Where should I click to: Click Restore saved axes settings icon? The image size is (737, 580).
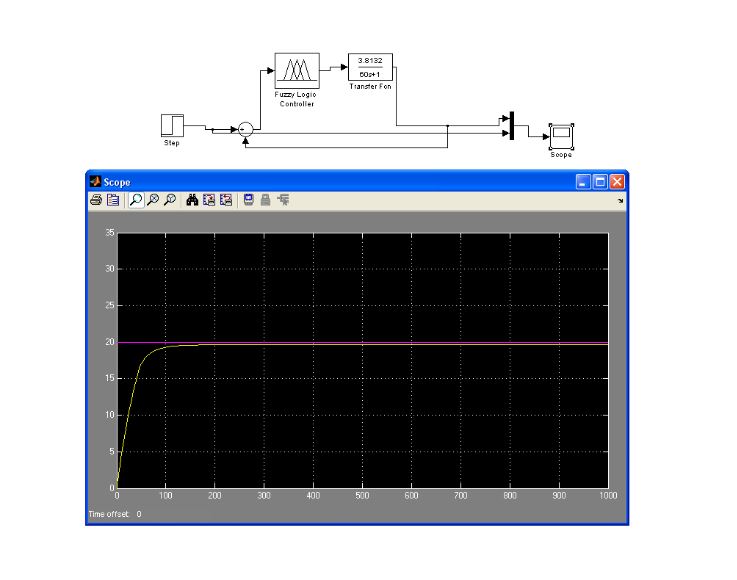(x=225, y=200)
